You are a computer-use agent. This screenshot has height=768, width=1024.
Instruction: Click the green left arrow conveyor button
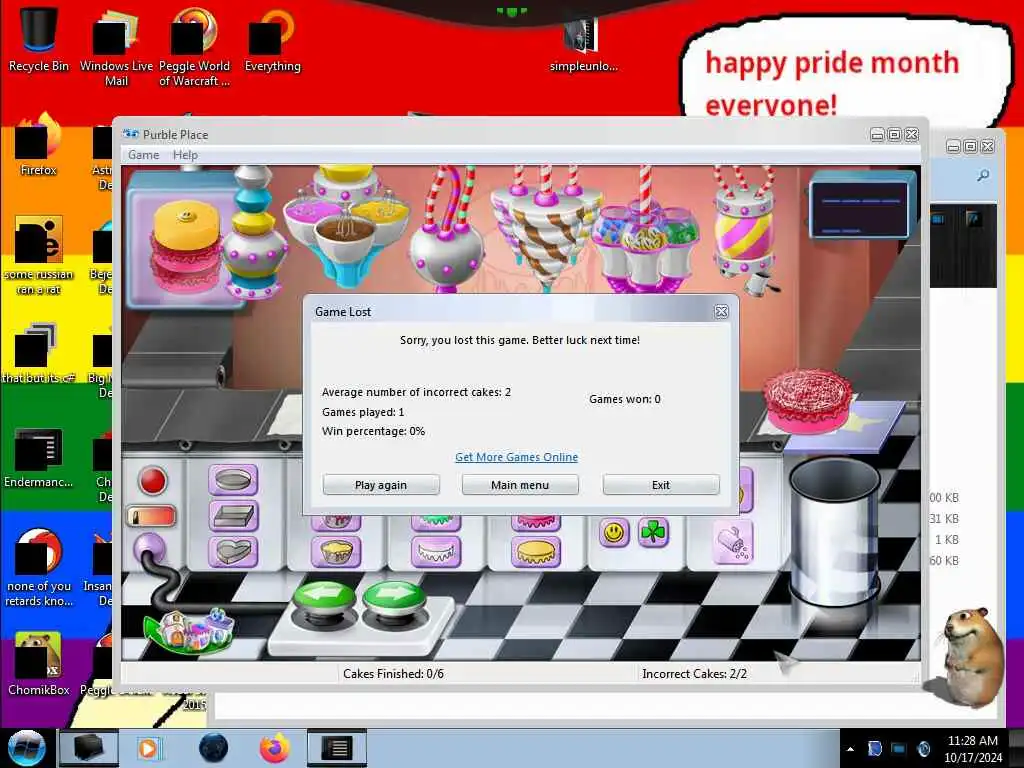tap(325, 598)
